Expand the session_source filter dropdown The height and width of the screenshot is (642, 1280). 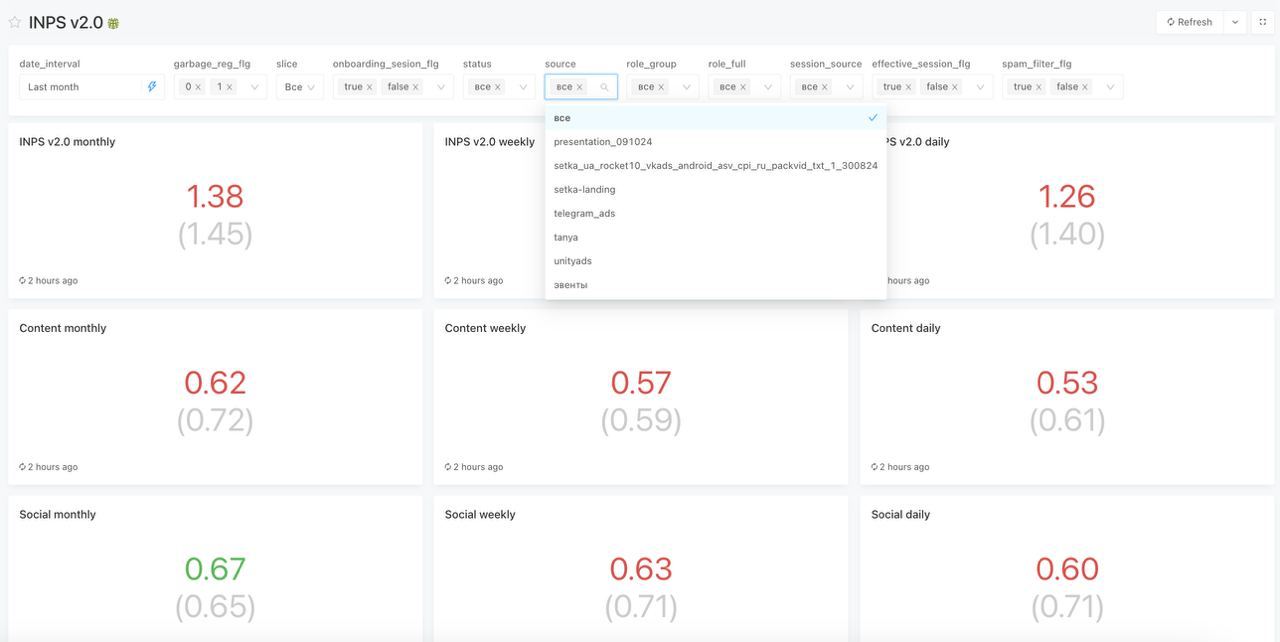point(850,87)
